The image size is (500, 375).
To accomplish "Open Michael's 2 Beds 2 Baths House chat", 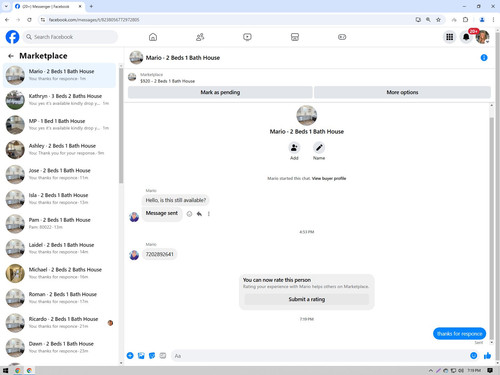I will (x=59, y=273).
